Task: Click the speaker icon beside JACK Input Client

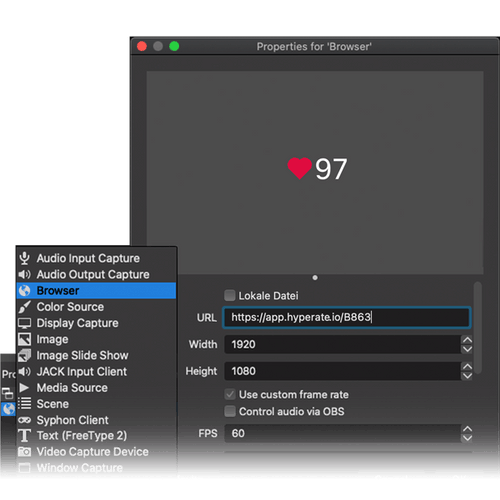Action: coord(24,371)
